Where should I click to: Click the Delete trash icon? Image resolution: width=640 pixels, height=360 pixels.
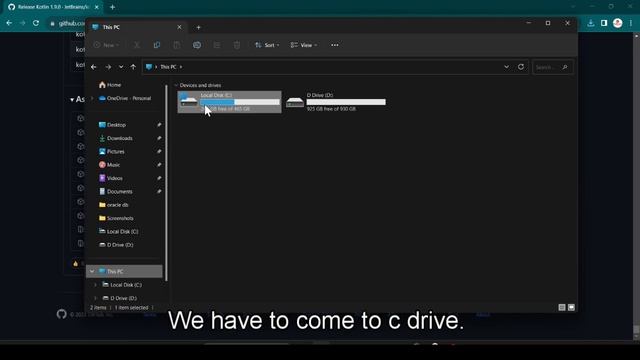[x=237, y=45]
